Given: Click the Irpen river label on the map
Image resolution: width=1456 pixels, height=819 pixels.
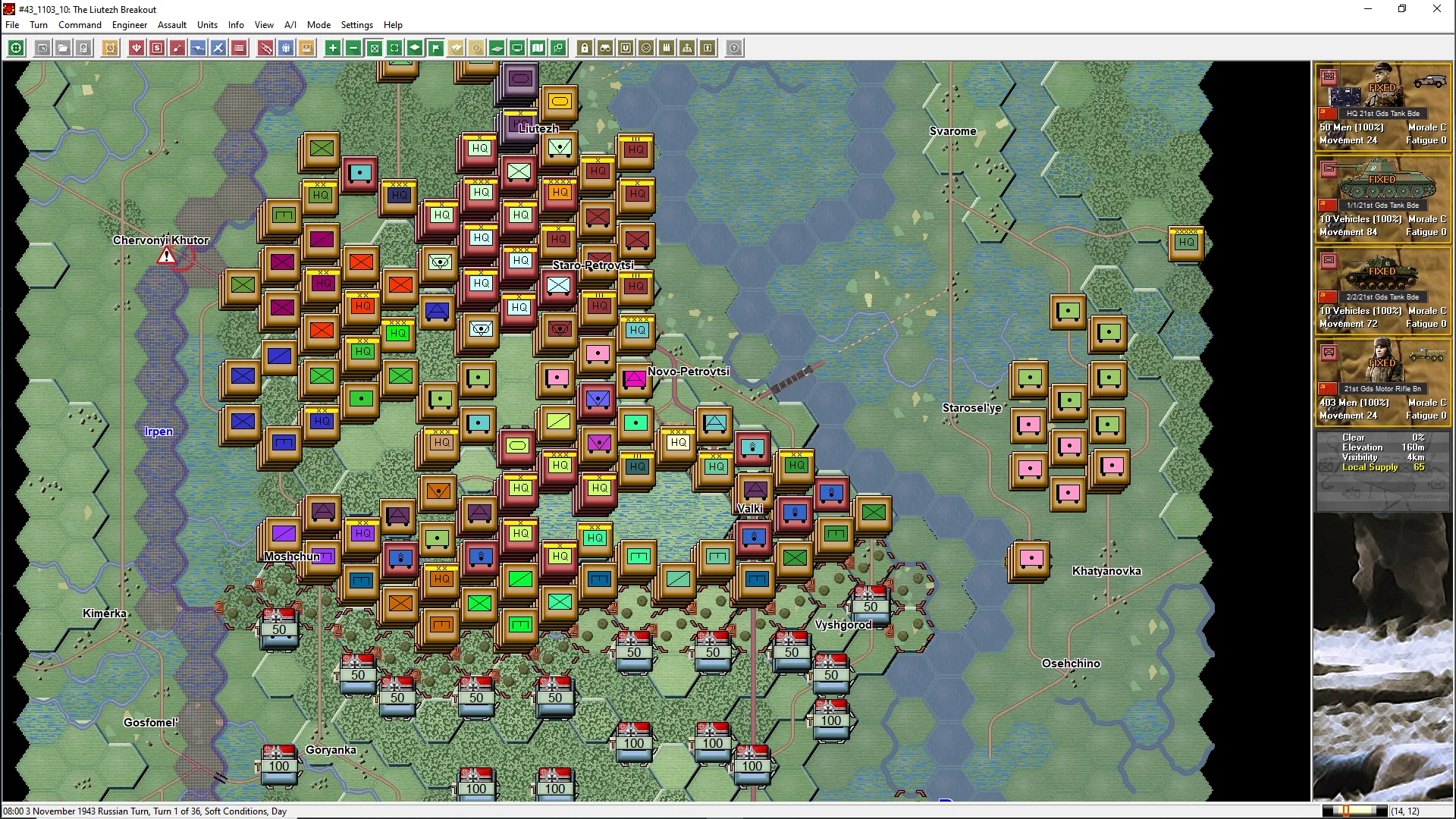Looking at the screenshot, I should 158,431.
